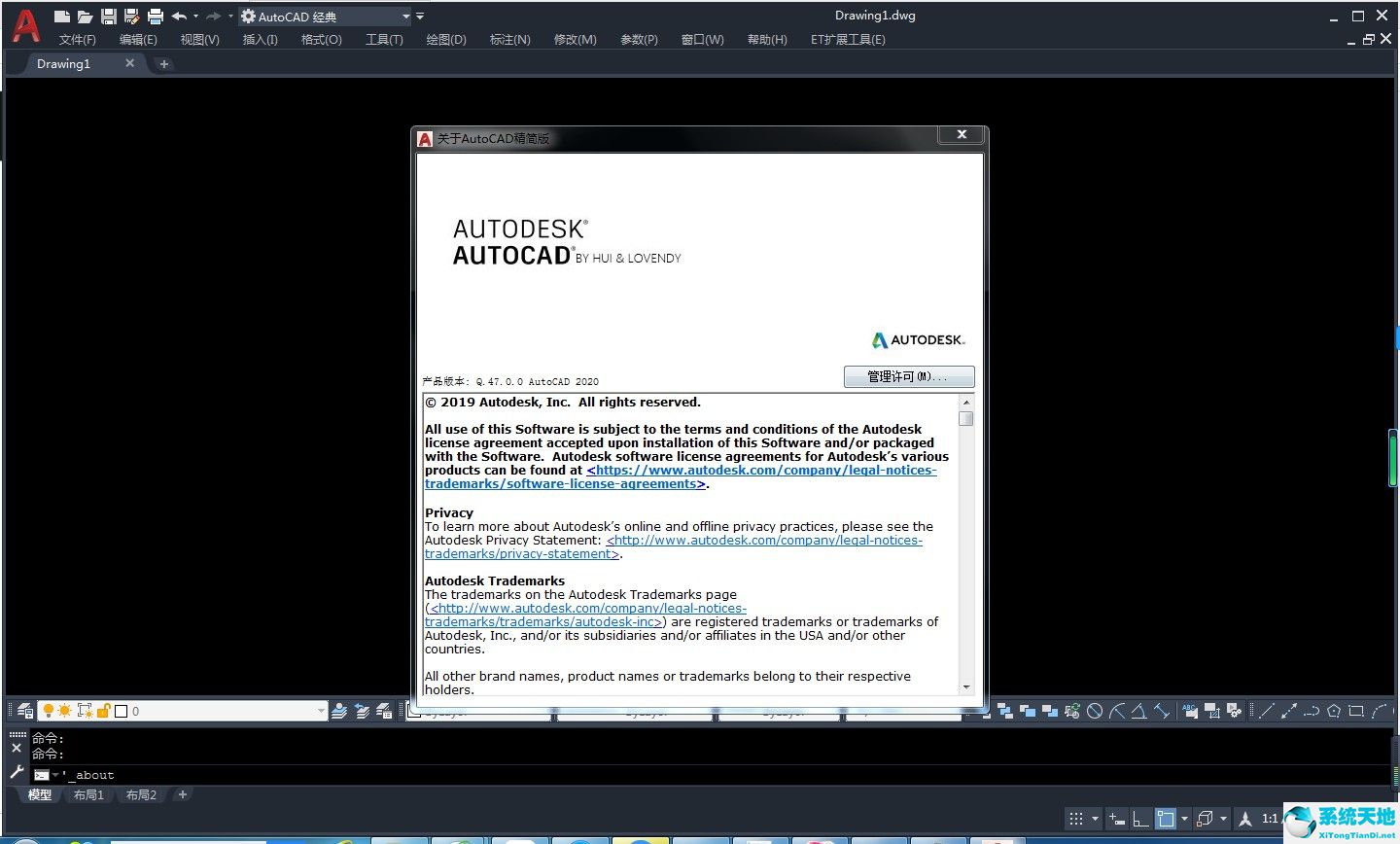The height and width of the screenshot is (844, 1400).
Task: Click the 管理许可(M)... button
Action: click(909, 376)
